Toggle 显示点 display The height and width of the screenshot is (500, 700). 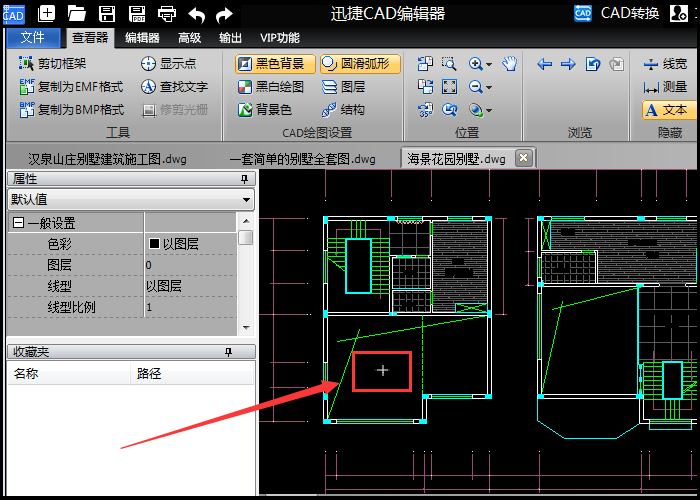click(x=169, y=63)
